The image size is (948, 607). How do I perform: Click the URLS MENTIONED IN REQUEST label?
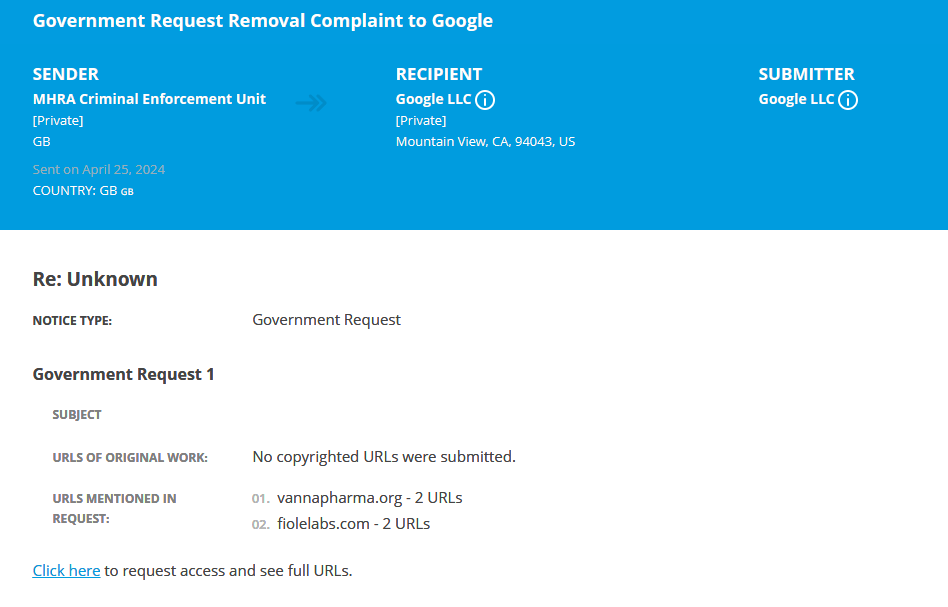coord(114,508)
